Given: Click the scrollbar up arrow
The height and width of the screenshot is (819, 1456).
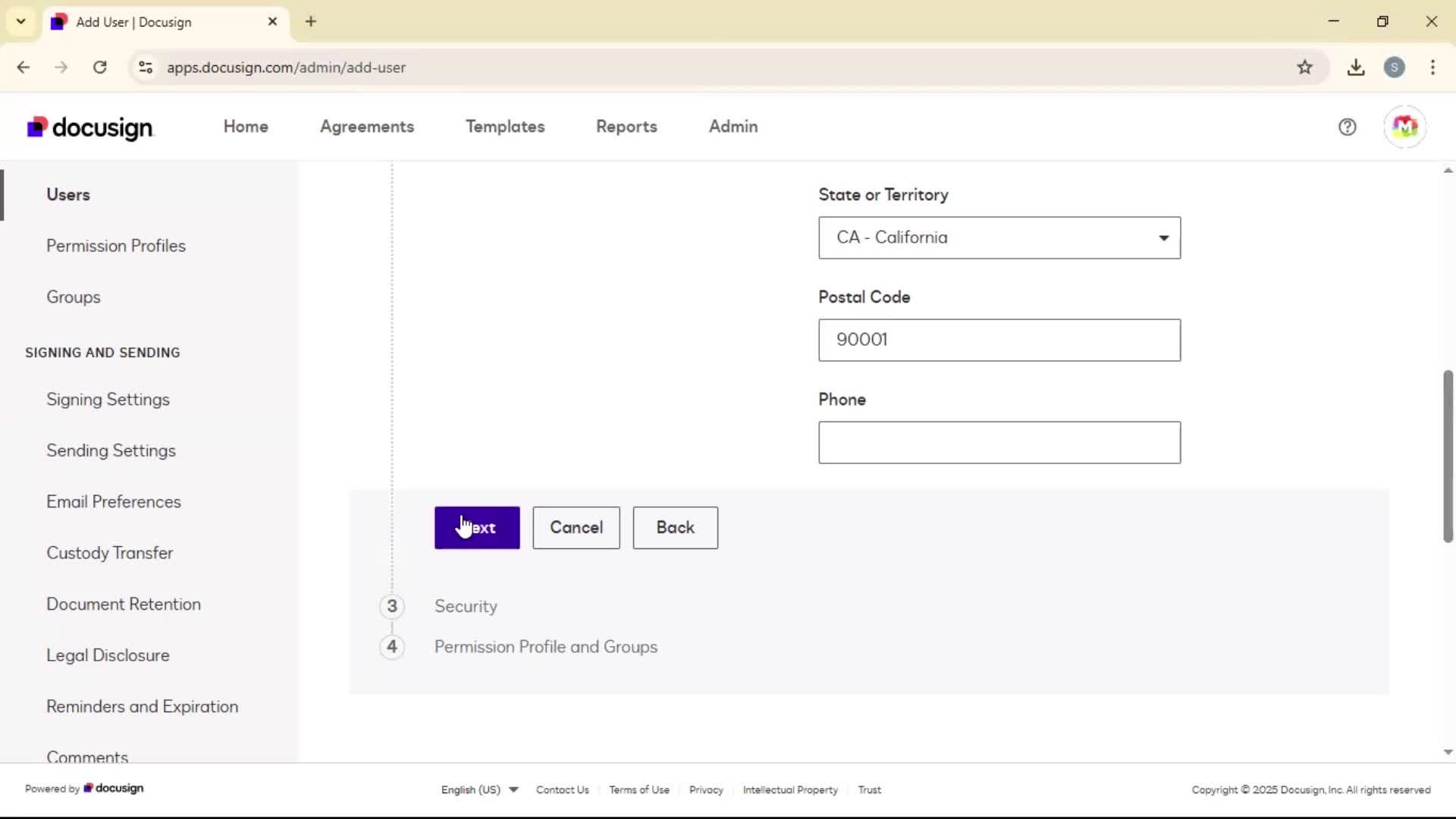Looking at the screenshot, I should click(x=1448, y=171).
